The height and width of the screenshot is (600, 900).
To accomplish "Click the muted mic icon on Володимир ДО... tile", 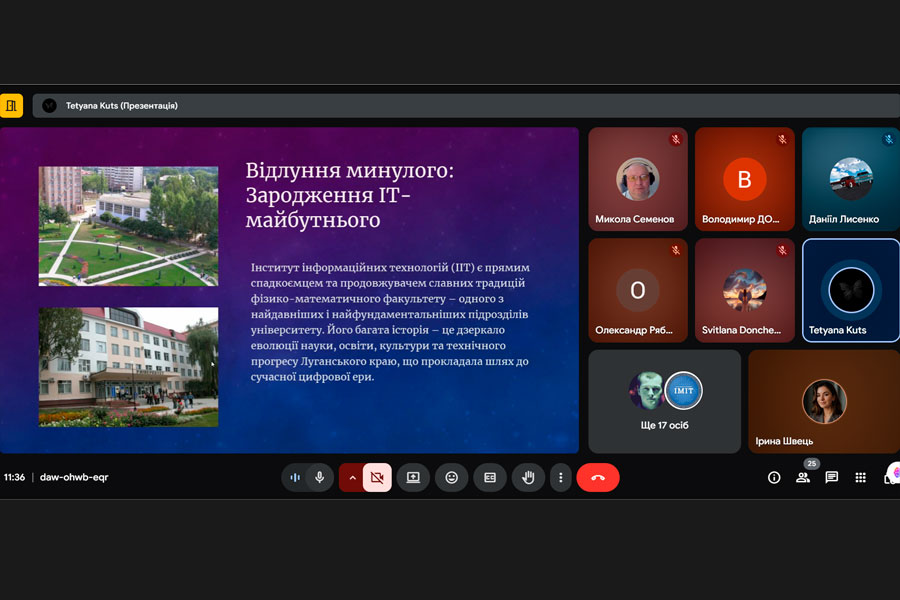I will pyautogui.click(x=782, y=139).
